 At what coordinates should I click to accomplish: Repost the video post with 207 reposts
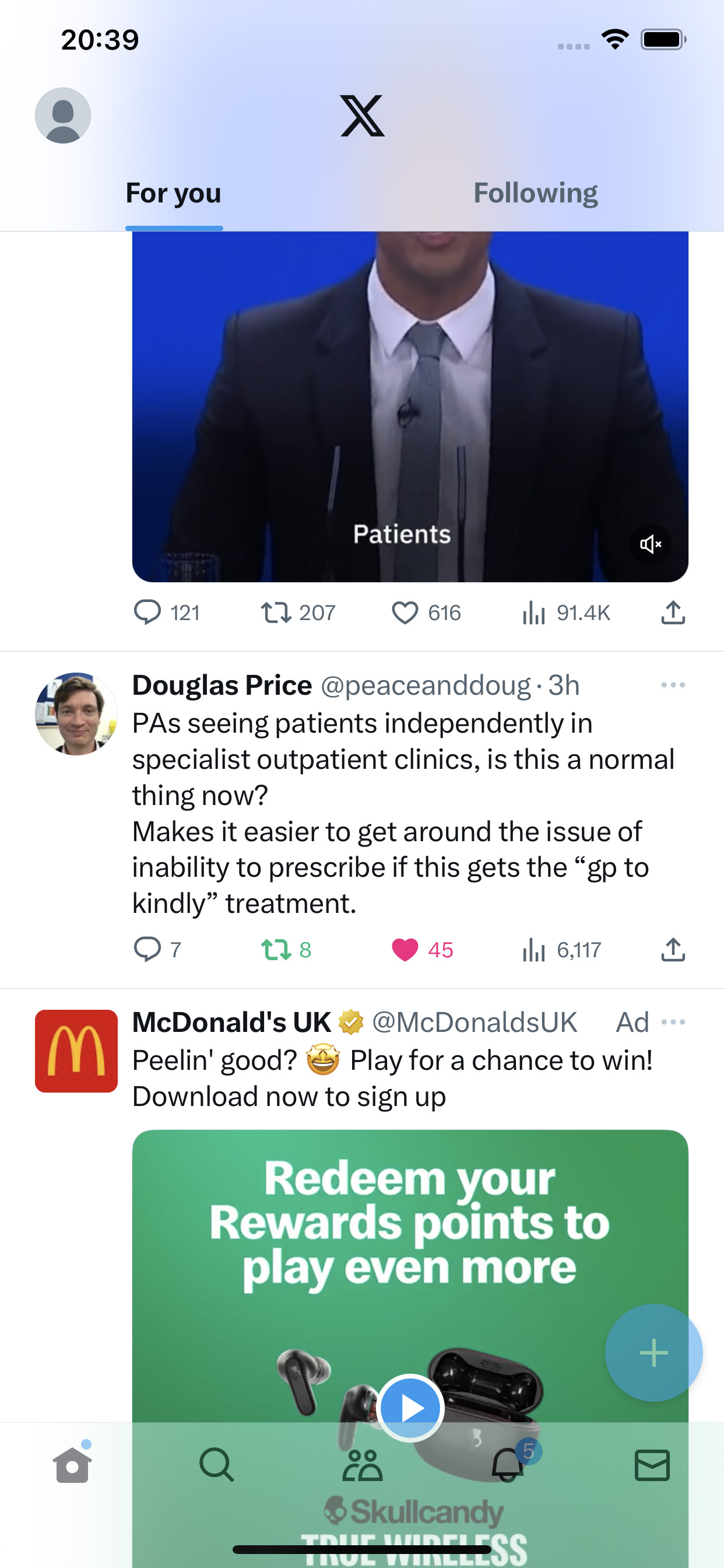pos(276,612)
